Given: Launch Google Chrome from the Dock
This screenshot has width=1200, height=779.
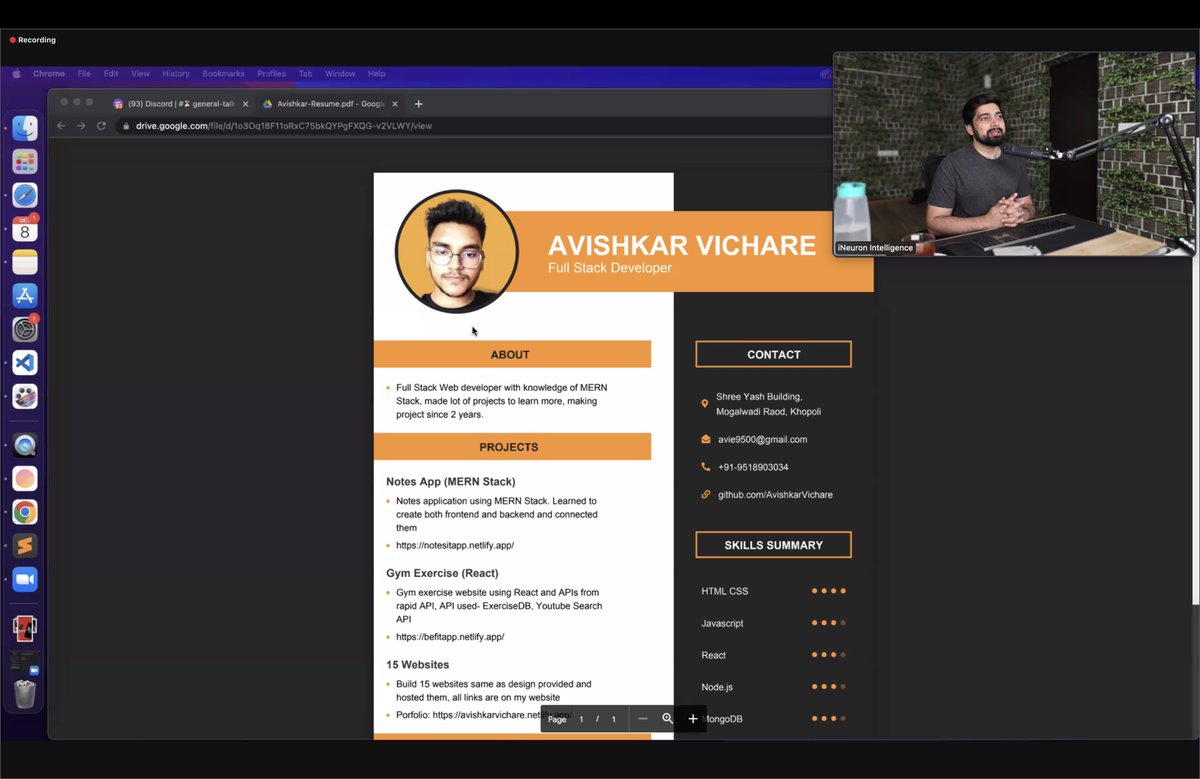Looking at the screenshot, I should pyautogui.click(x=24, y=511).
